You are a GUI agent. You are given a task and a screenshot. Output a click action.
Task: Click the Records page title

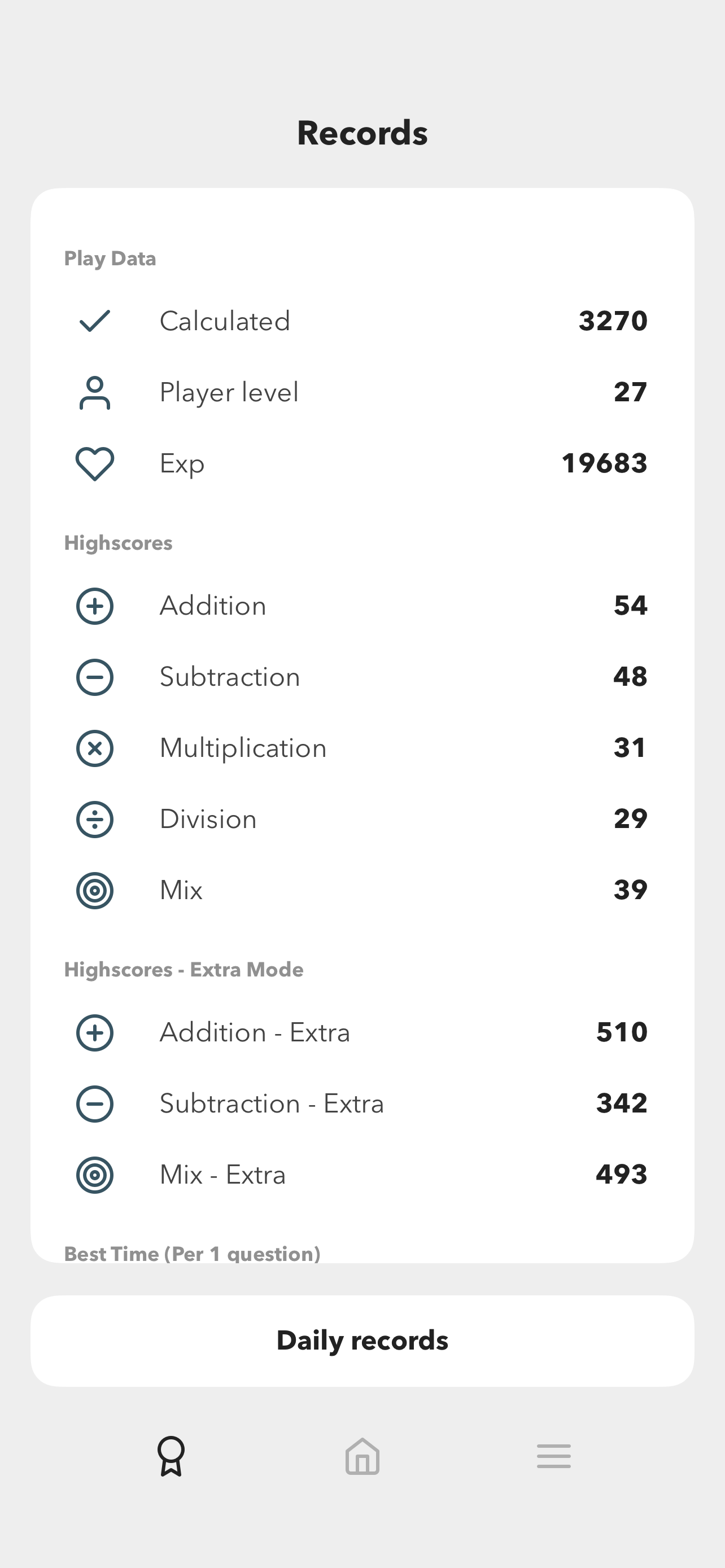click(362, 133)
